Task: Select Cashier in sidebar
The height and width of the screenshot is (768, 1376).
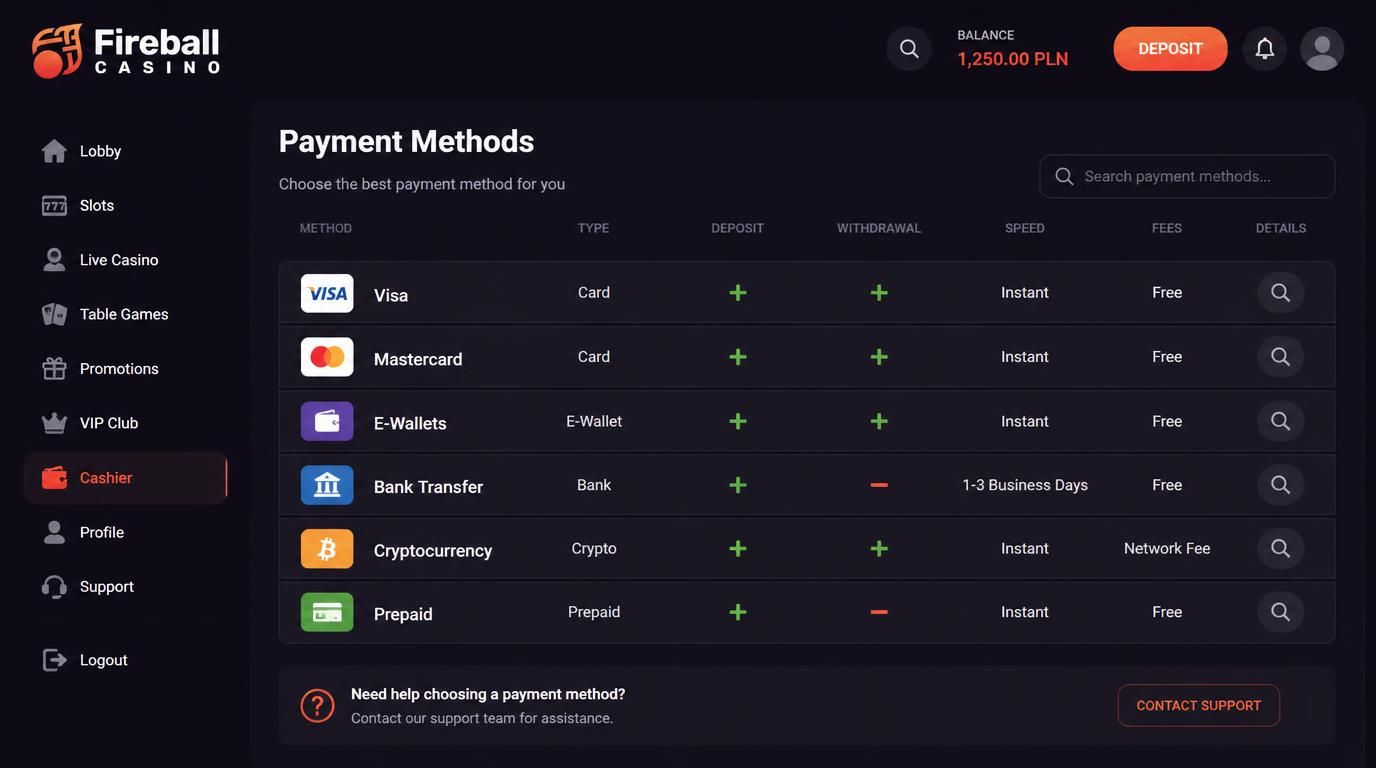Action: 126,478
